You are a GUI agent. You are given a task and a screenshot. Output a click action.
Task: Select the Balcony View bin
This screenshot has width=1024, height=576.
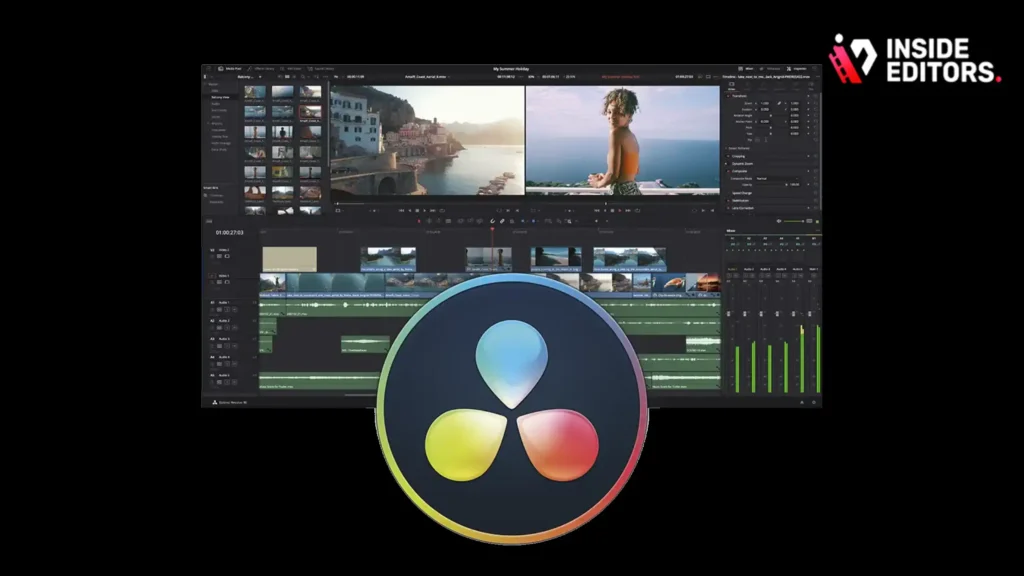coord(220,97)
